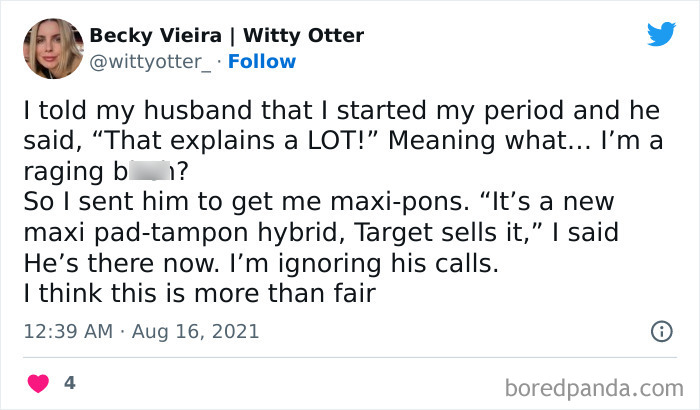This screenshot has height=410, width=700.
Task: Follow the @wittyotter_ account
Action: pos(261,61)
